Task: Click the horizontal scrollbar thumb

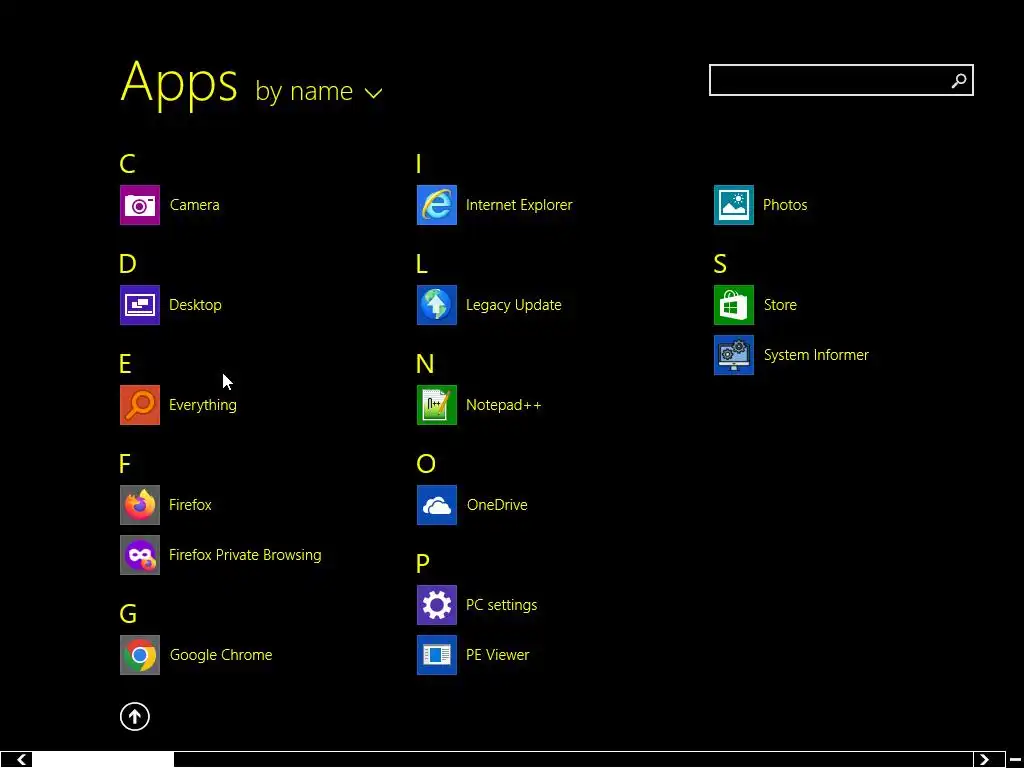Action: [x=103, y=760]
